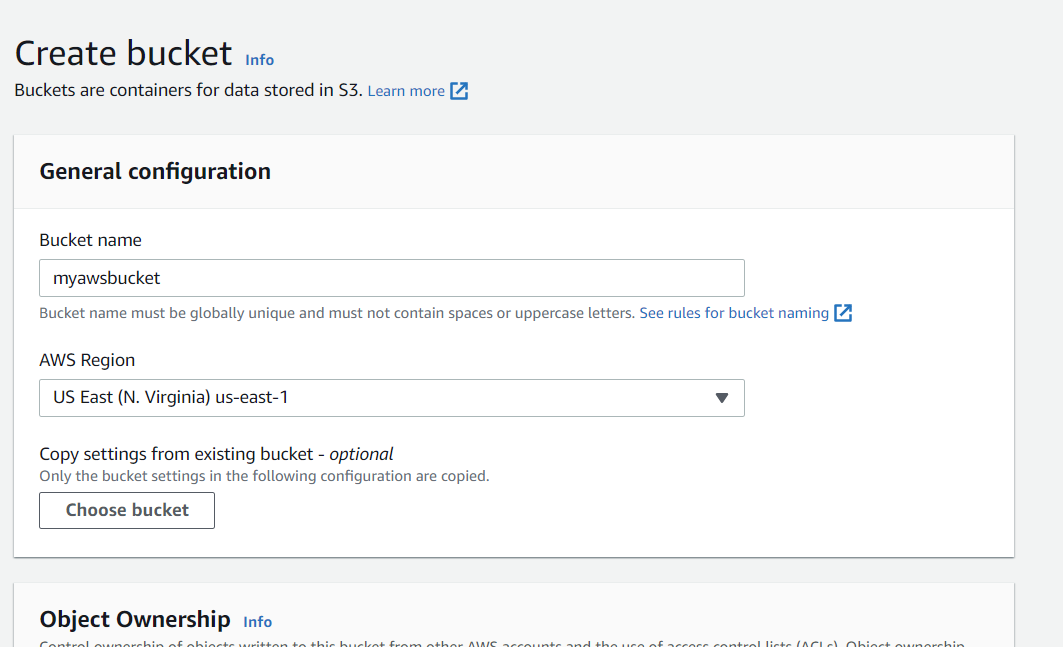Image resolution: width=1063 pixels, height=647 pixels.
Task: Click the General configuration section header
Action: pos(155,171)
